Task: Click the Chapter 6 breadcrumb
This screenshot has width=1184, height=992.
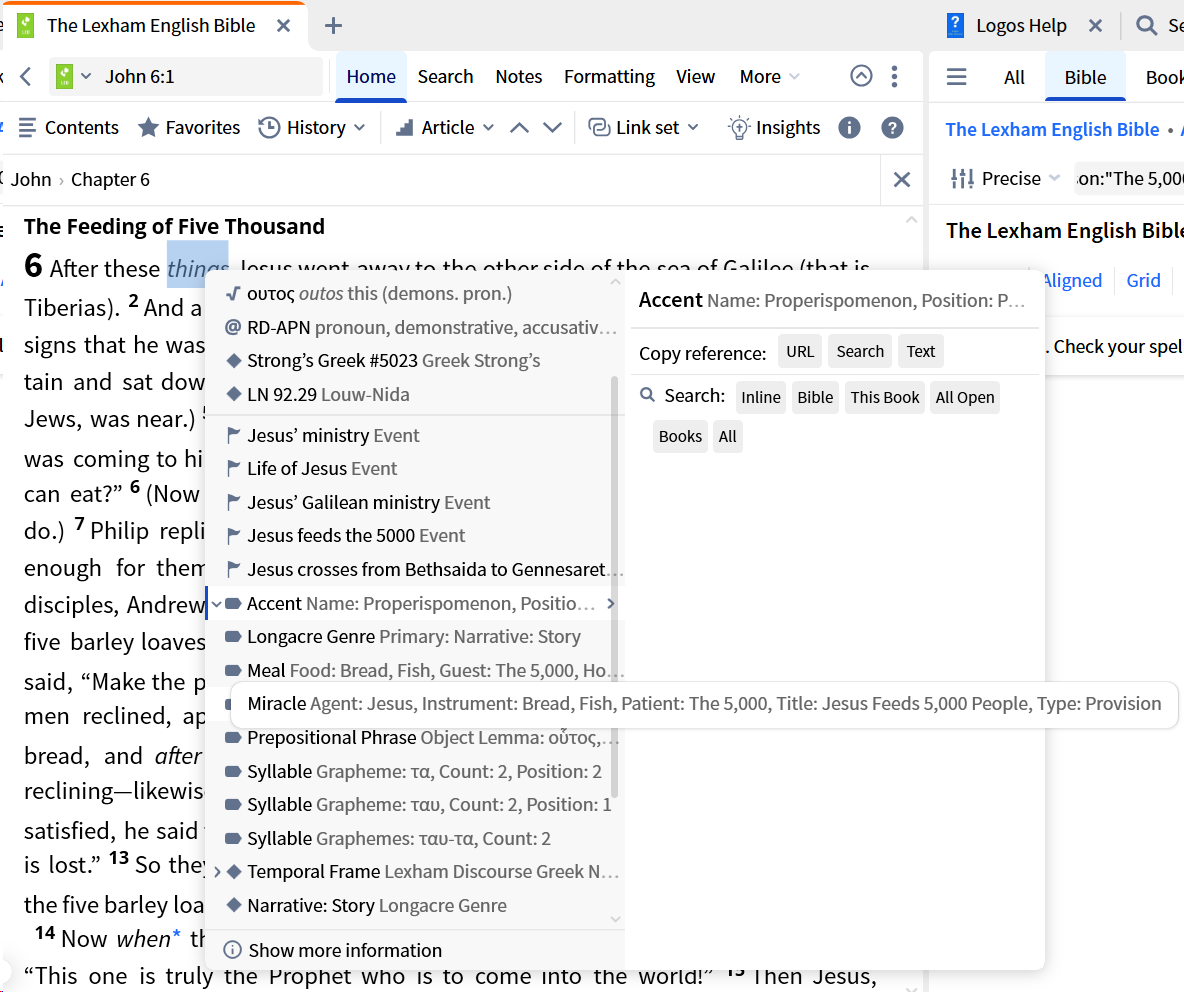Action: 110,180
